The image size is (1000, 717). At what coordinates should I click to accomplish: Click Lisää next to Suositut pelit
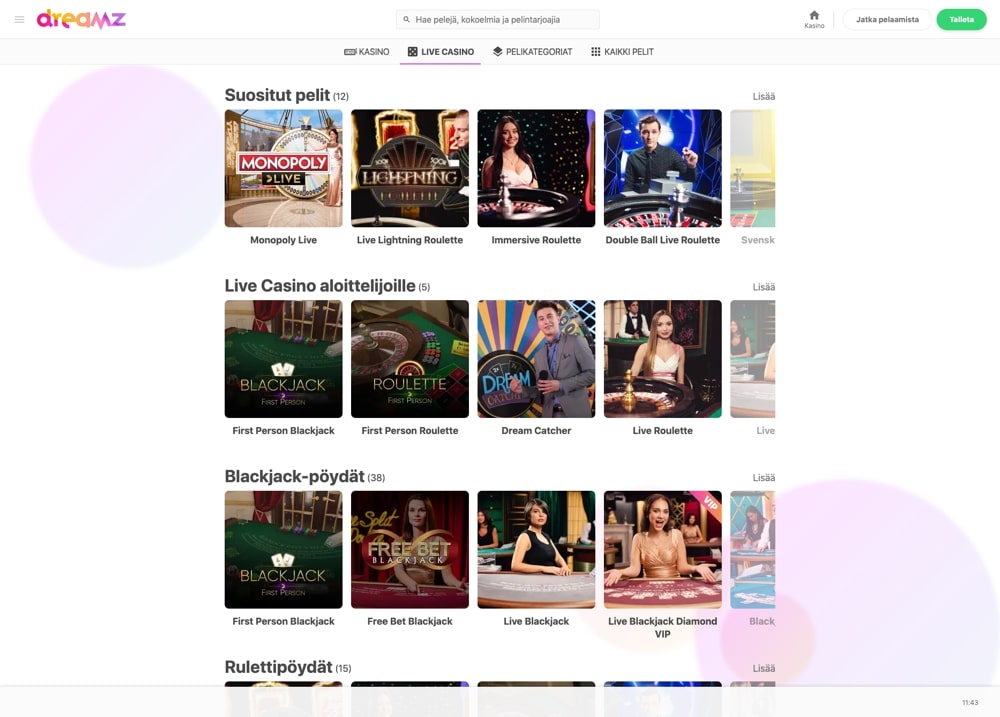tap(763, 96)
